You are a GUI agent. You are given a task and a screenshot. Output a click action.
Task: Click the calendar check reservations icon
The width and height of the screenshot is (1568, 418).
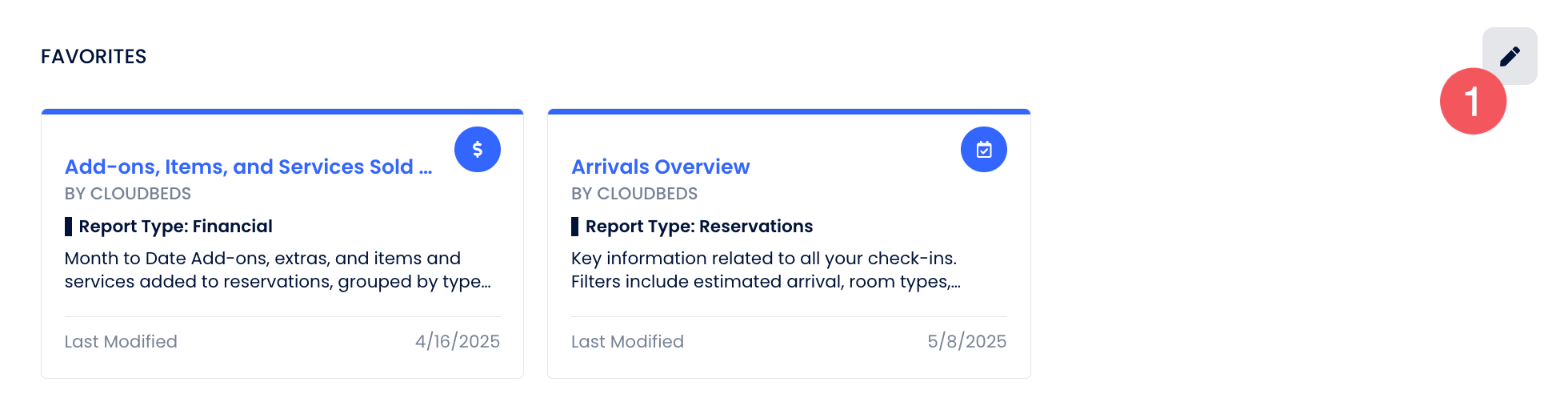(984, 149)
